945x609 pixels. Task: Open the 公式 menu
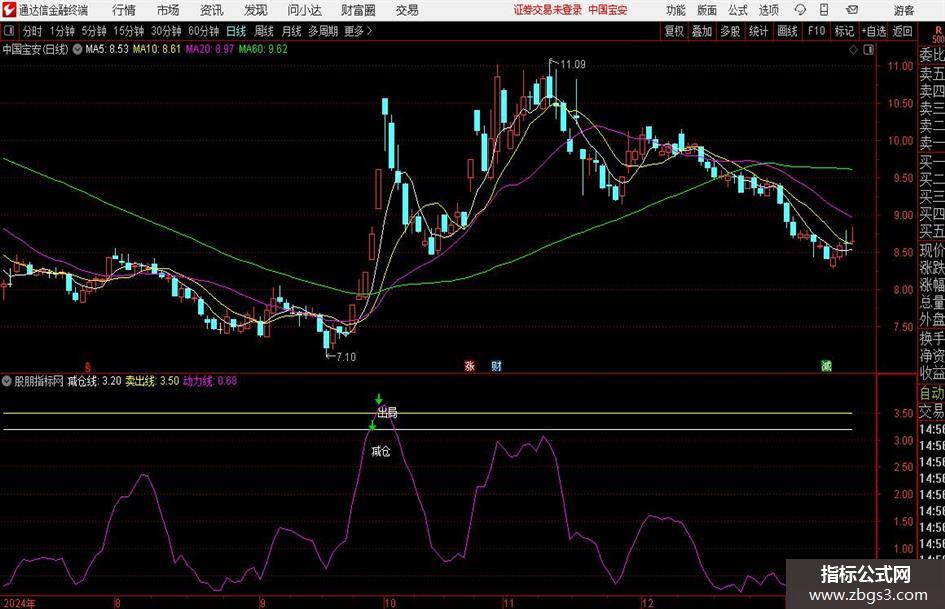[x=738, y=10]
